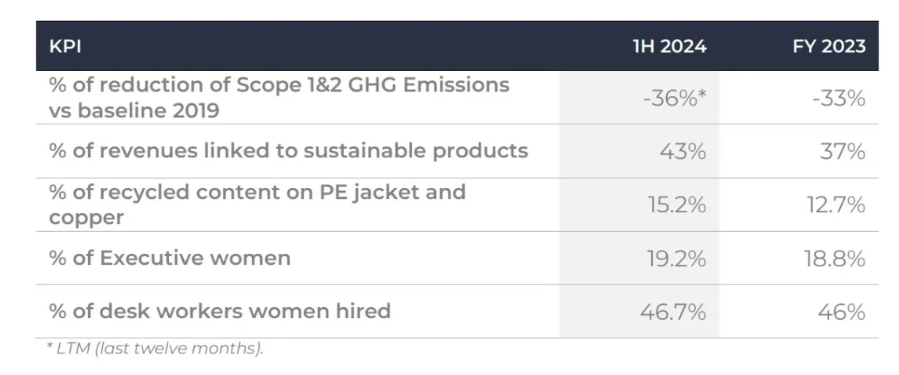Click the 18.8% value cell
Screen dimensions: 899x375
tap(837, 259)
